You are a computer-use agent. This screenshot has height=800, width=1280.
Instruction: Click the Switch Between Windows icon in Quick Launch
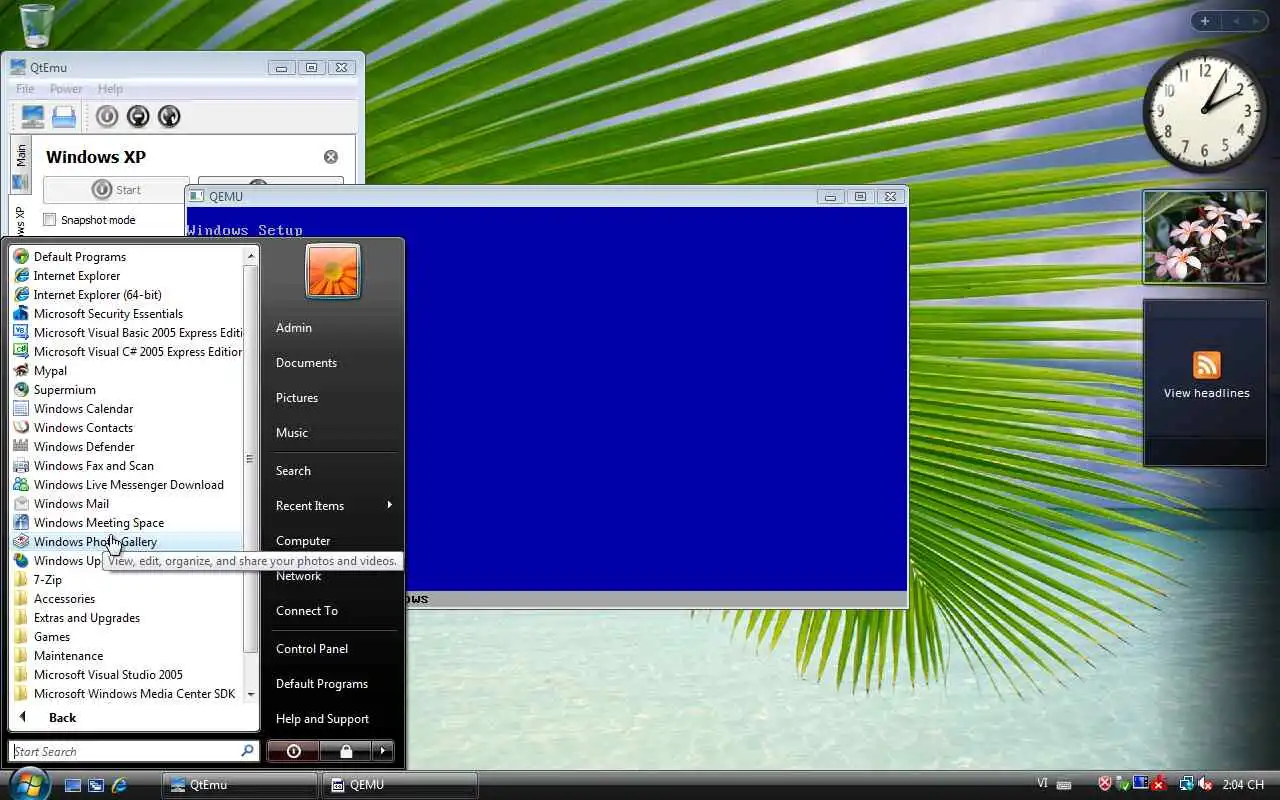tap(96, 785)
